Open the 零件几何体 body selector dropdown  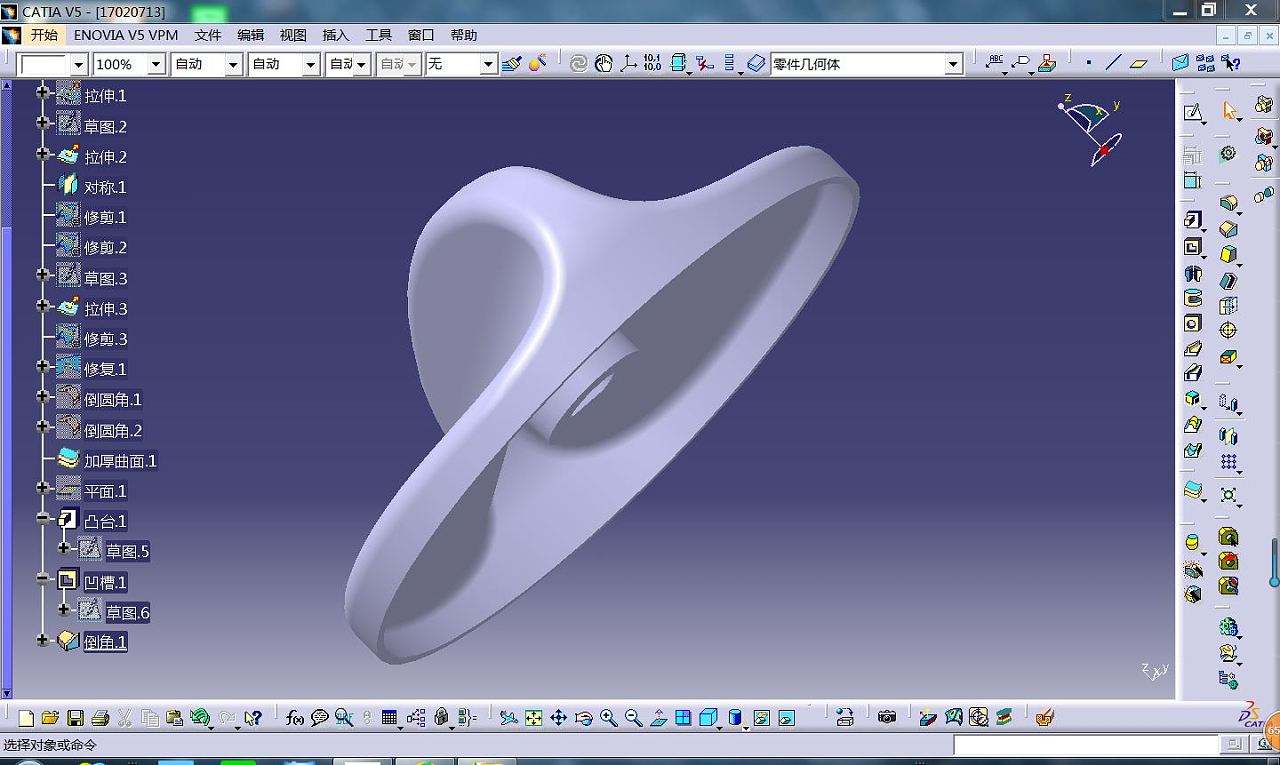(x=953, y=64)
